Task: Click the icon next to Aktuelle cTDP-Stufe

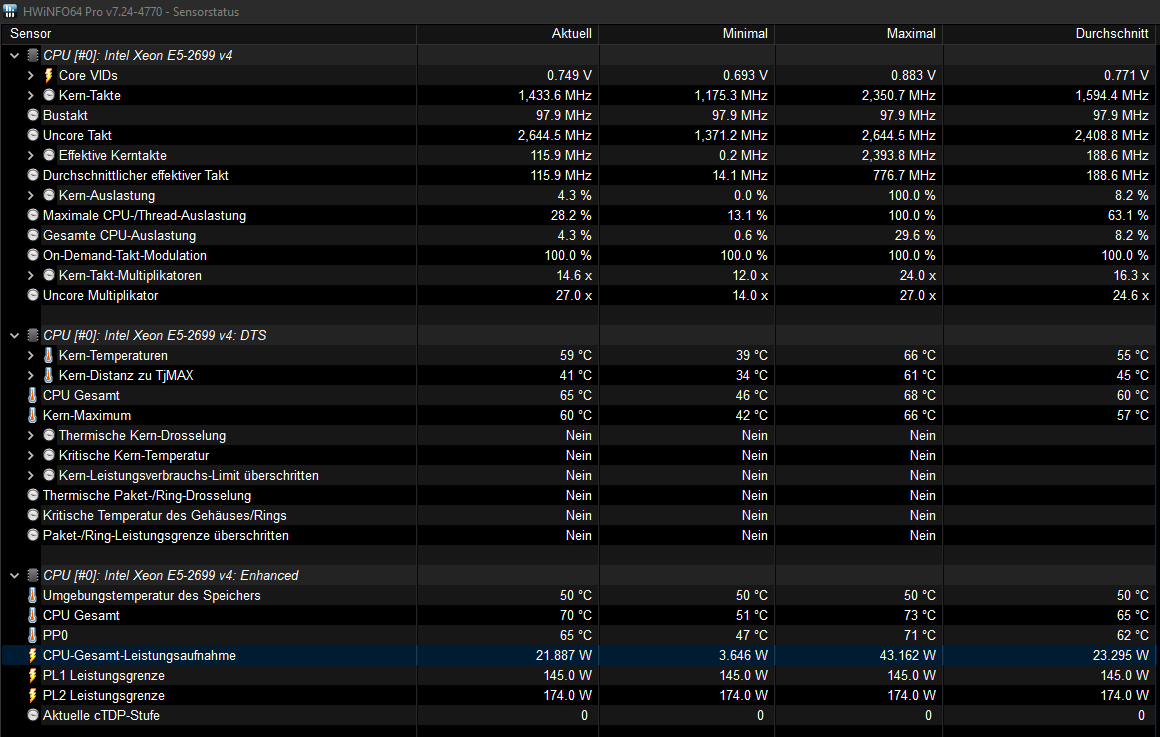Action: pos(33,715)
